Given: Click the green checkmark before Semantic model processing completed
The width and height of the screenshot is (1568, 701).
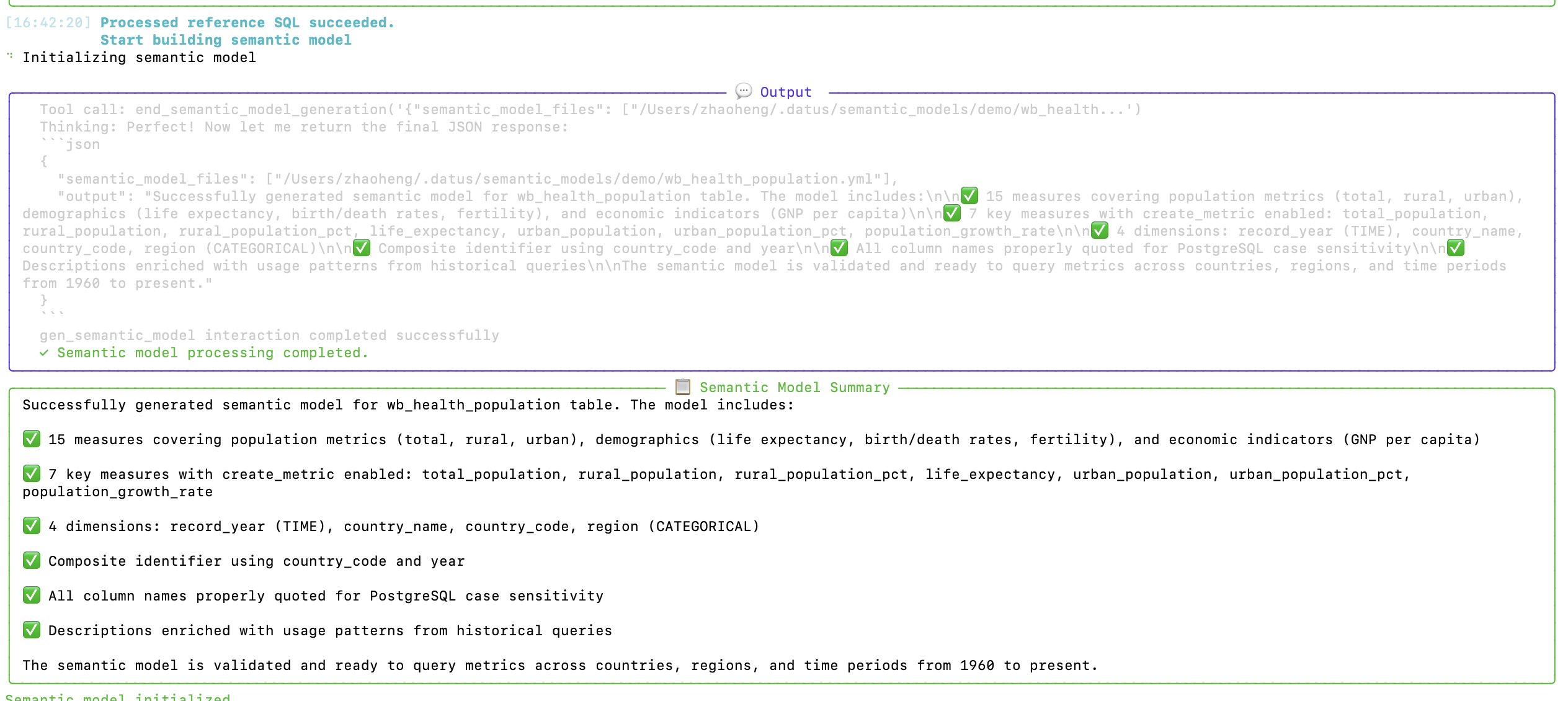Looking at the screenshot, I should (43, 352).
